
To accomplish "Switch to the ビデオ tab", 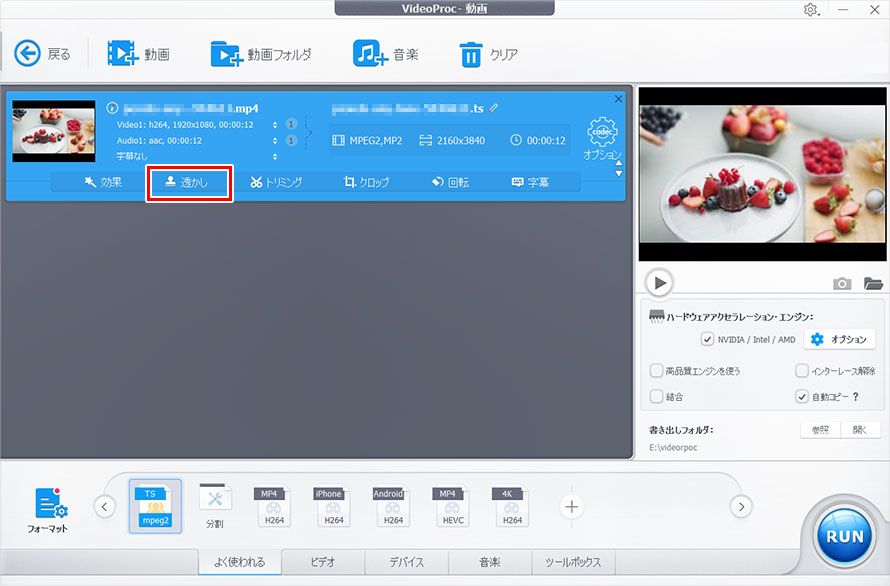I will [x=323, y=562].
